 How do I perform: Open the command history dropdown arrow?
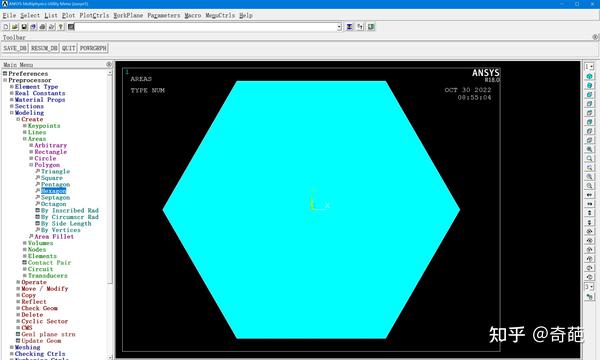(339, 27)
